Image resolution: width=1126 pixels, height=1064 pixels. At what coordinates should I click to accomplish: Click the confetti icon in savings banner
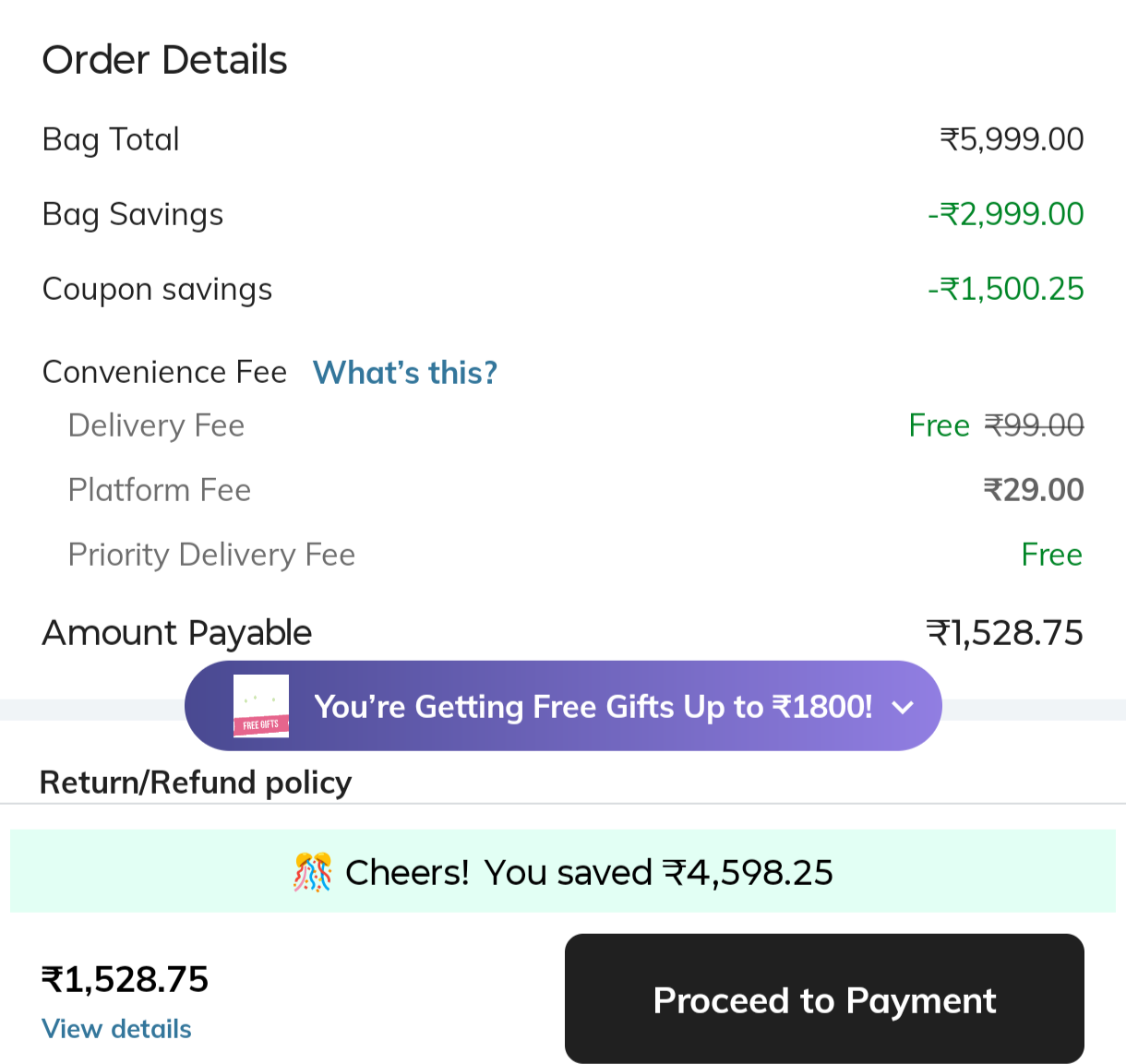point(313,871)
